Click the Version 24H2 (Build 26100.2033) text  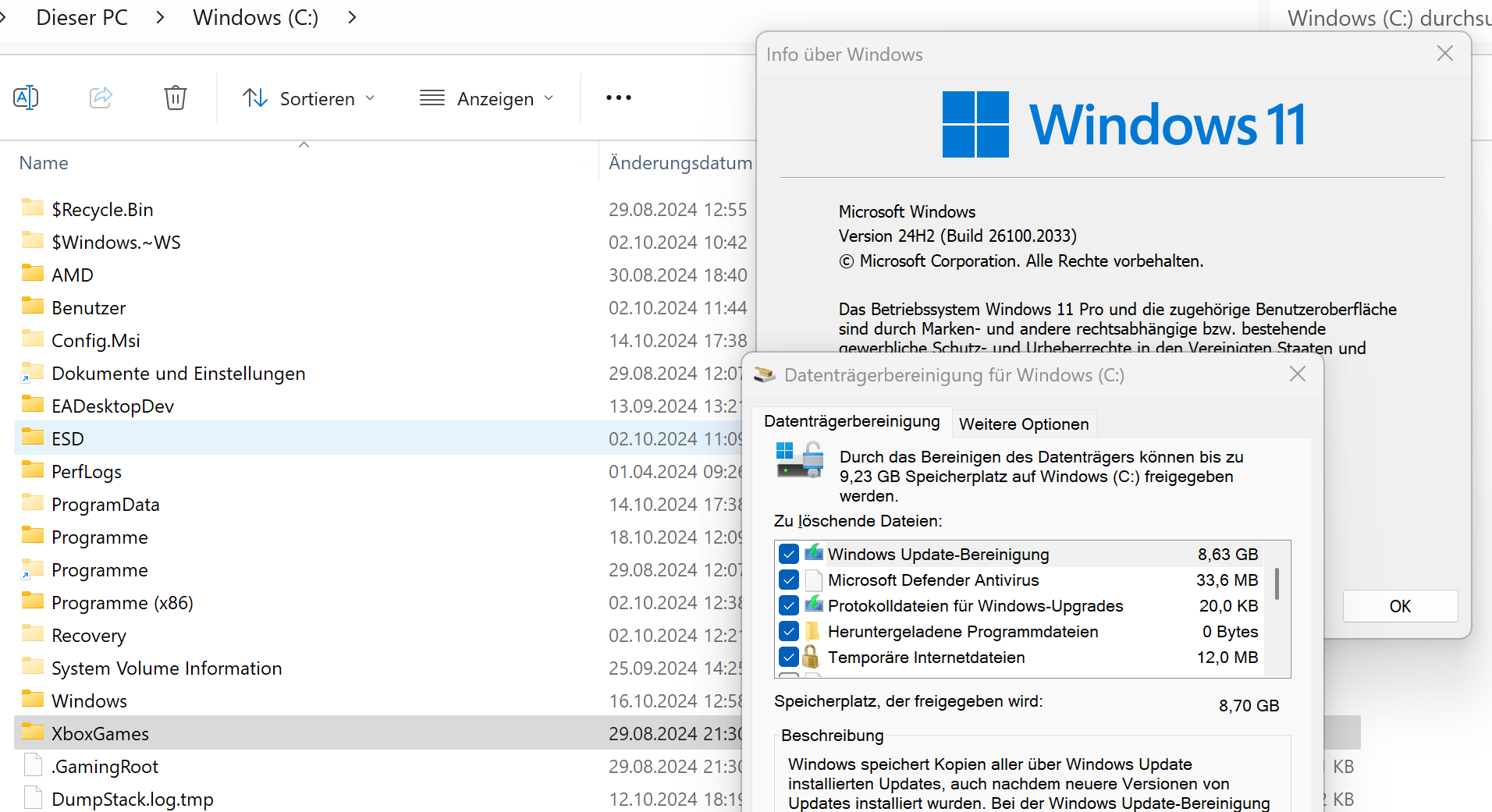[957, 236]
